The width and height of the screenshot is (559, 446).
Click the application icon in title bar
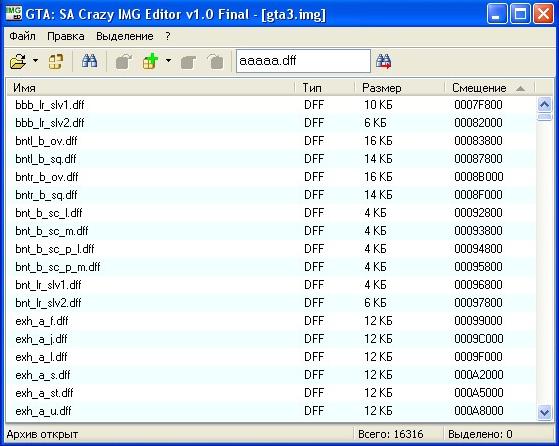point(14,14)
